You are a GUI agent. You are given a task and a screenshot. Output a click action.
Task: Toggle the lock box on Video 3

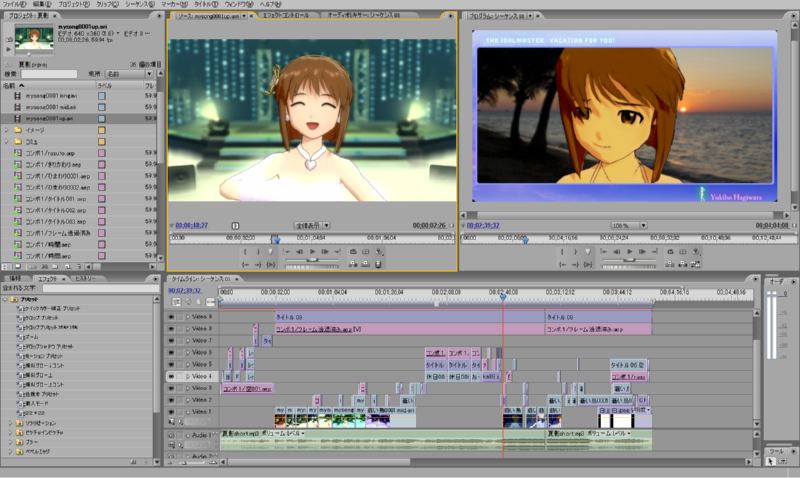coord(180,388)
